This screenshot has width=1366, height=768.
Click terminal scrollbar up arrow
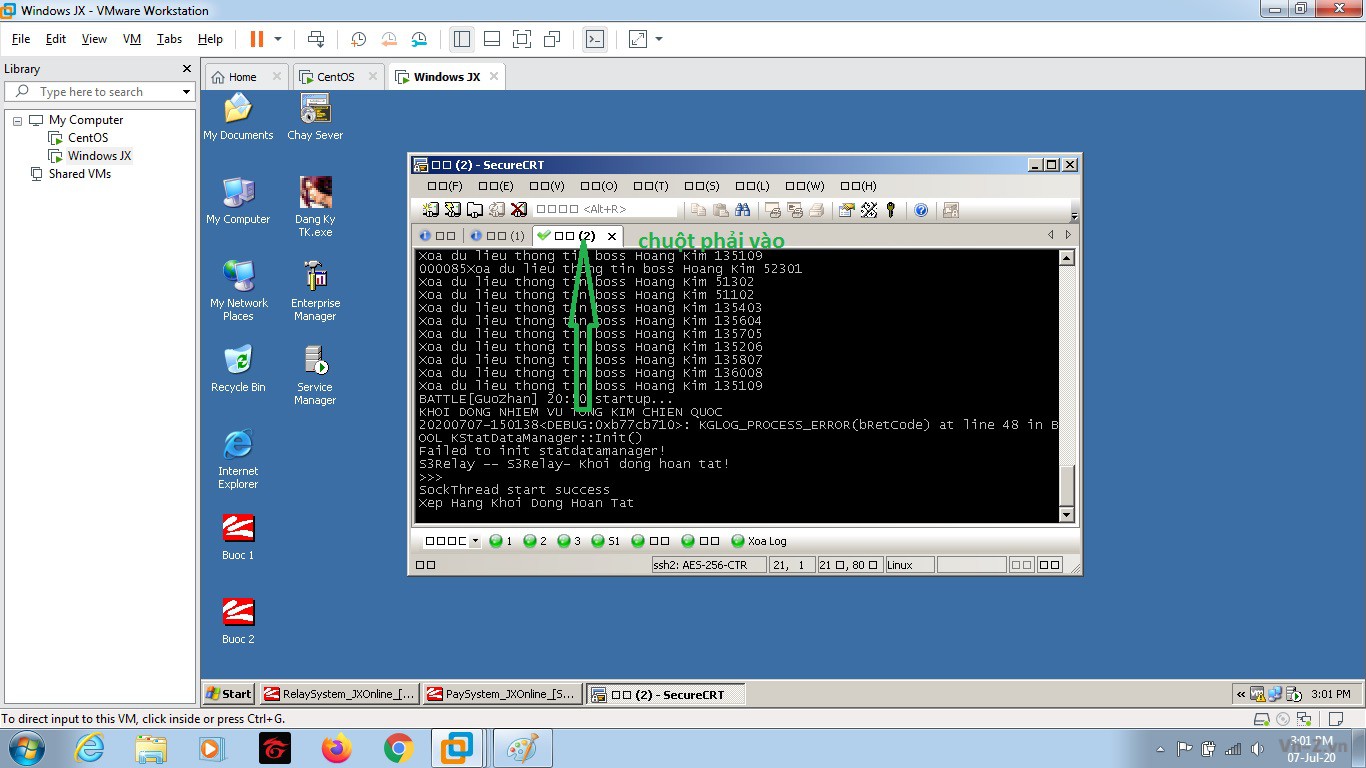pyautogui.click(x=1066, y=258)
